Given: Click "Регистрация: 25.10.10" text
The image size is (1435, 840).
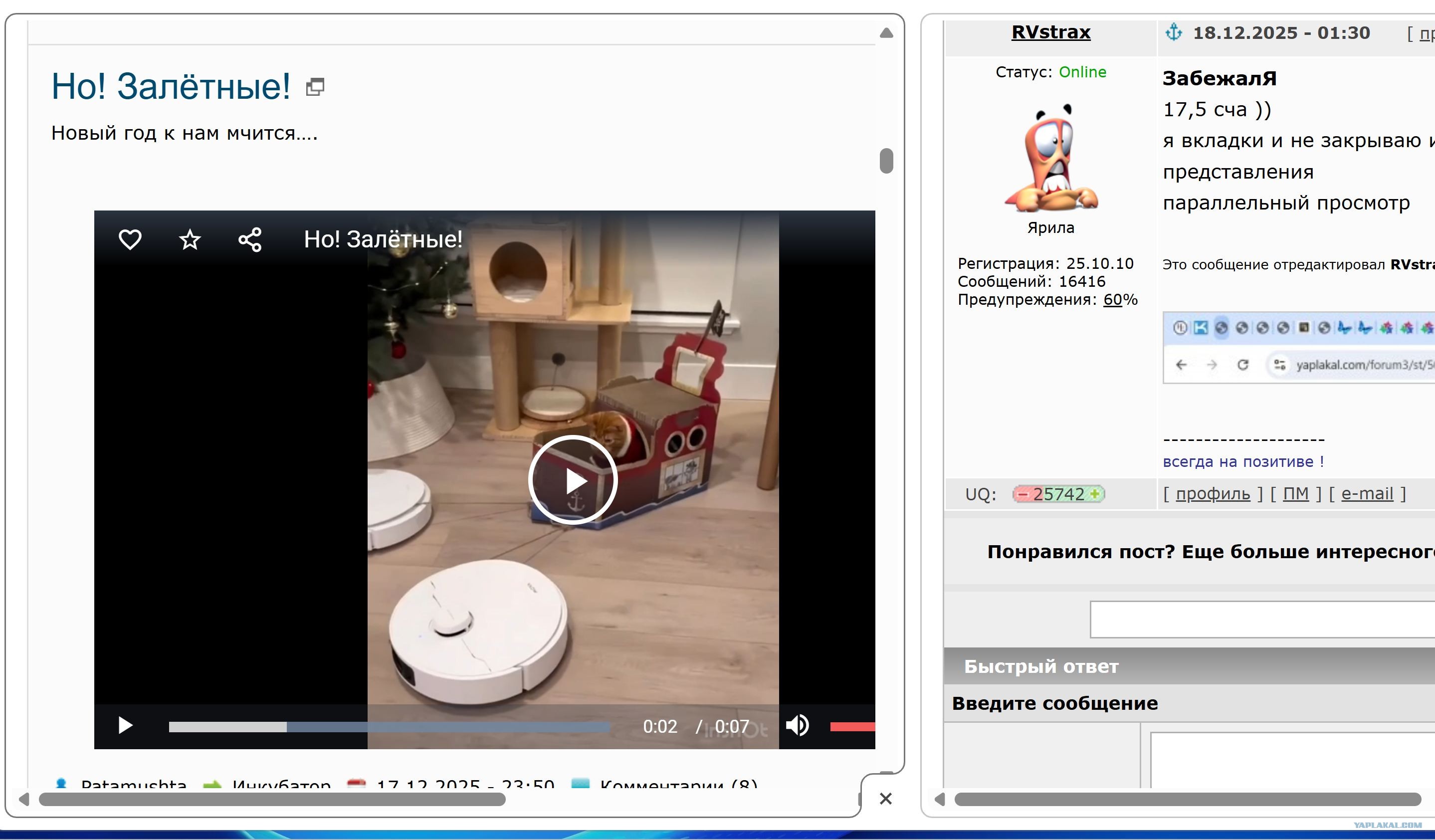Looking at the screenshot, I should point(1045,263).
